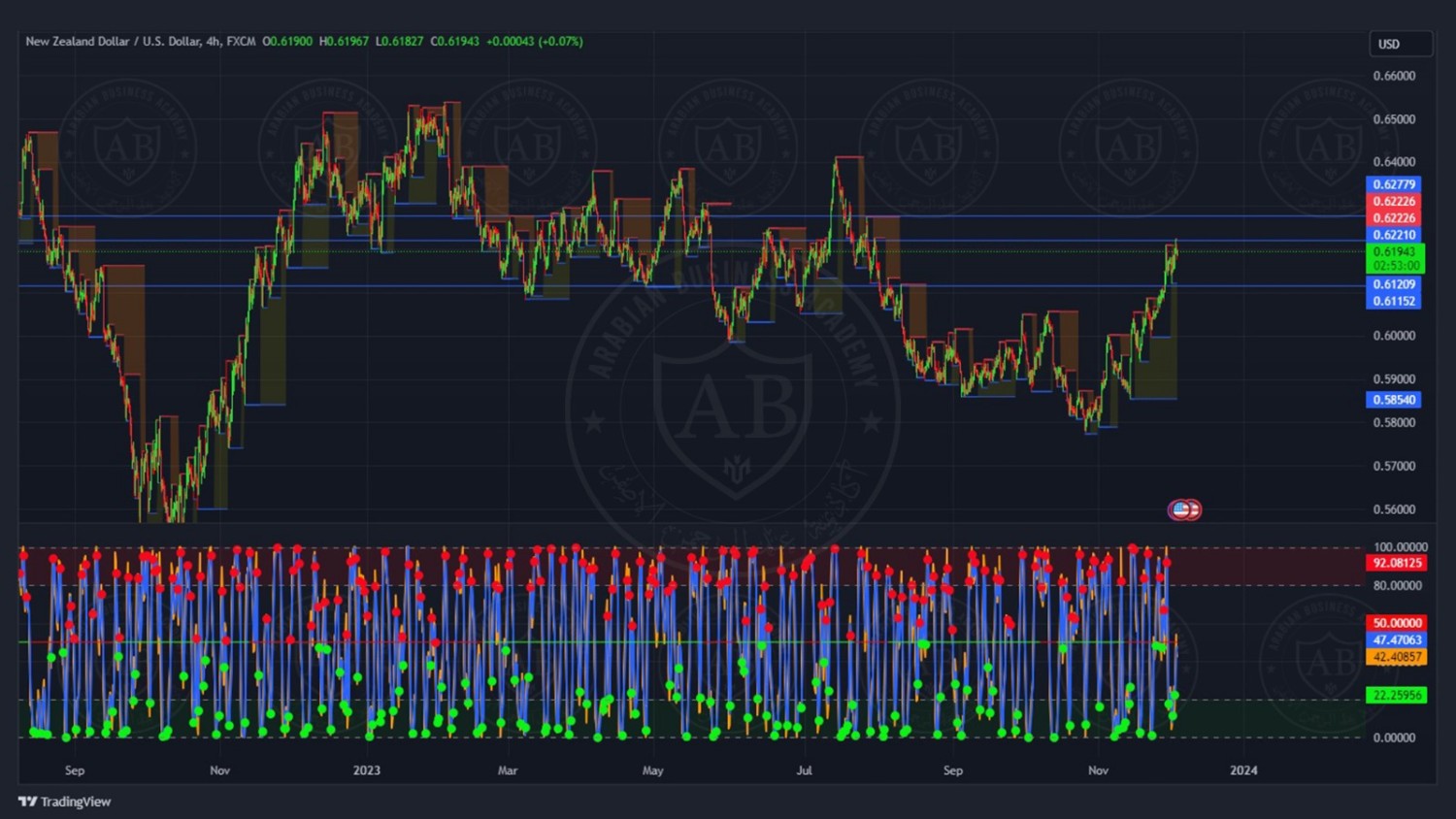
Task: Click the TradingView logo
Action: tap(65, 802)
